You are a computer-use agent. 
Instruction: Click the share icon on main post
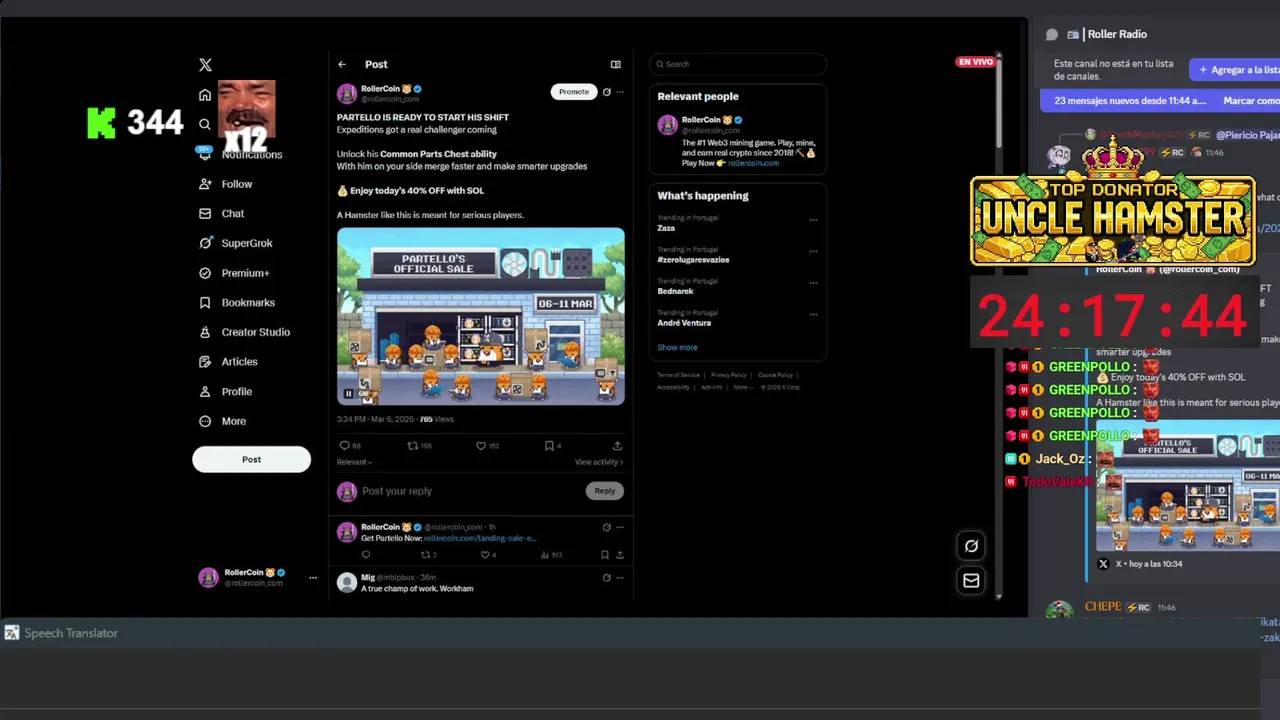617,446
